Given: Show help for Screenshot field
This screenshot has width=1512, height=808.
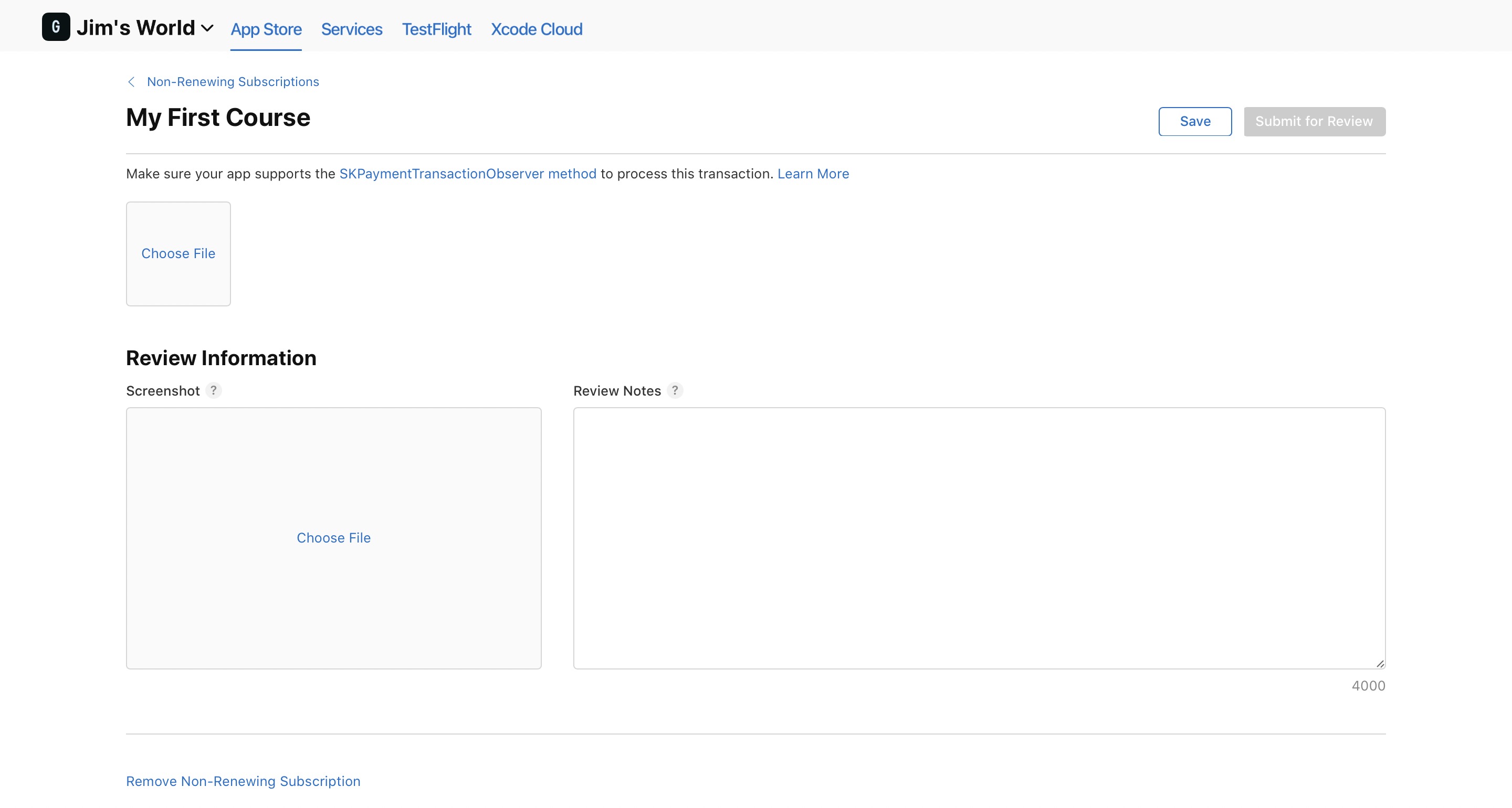Looking at the screenshot, I should (214, 390).
